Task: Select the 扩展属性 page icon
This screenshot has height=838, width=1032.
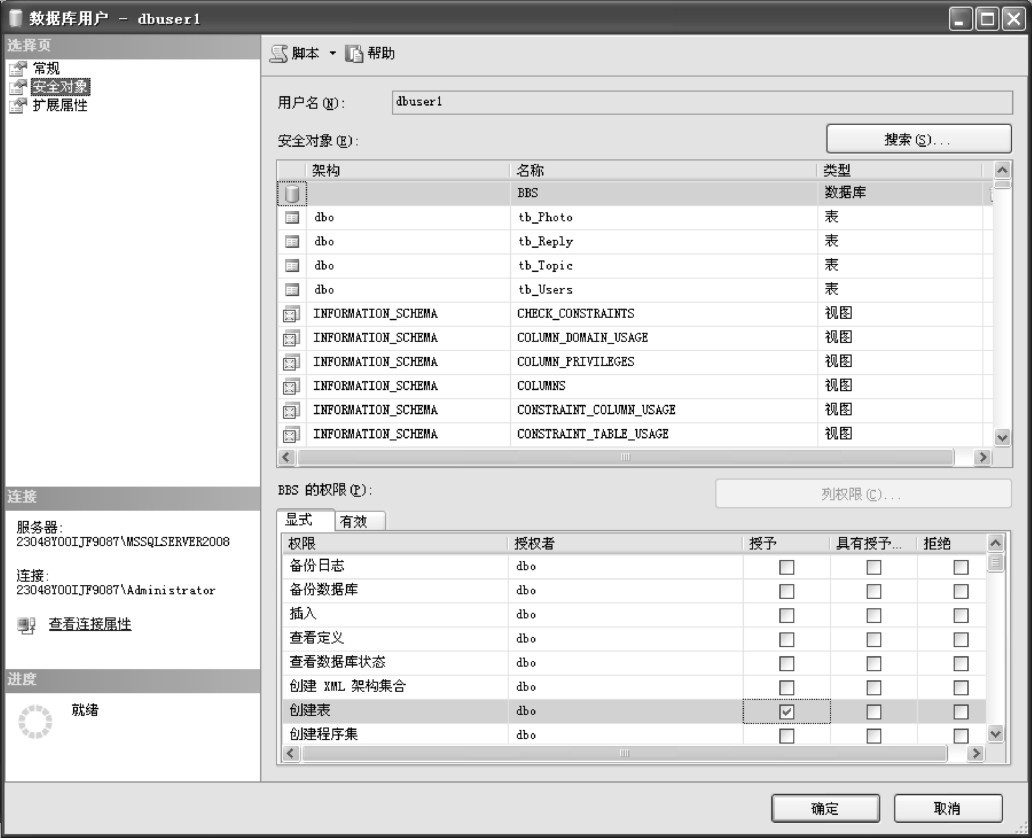Action: click(16, 105)
